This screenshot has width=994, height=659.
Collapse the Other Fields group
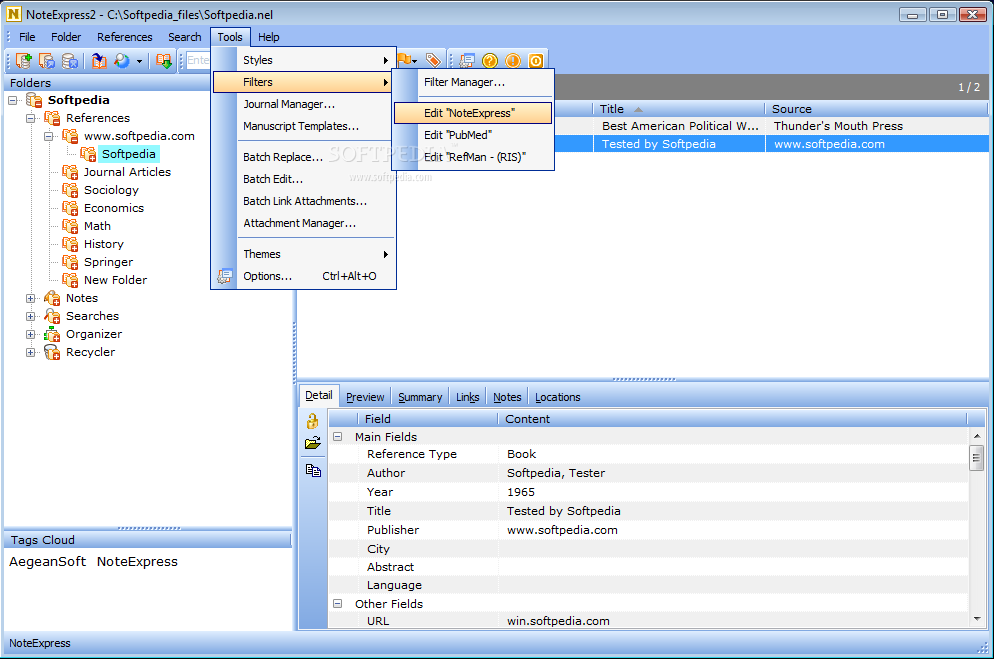pyautogui.click(x=338, y=604)
